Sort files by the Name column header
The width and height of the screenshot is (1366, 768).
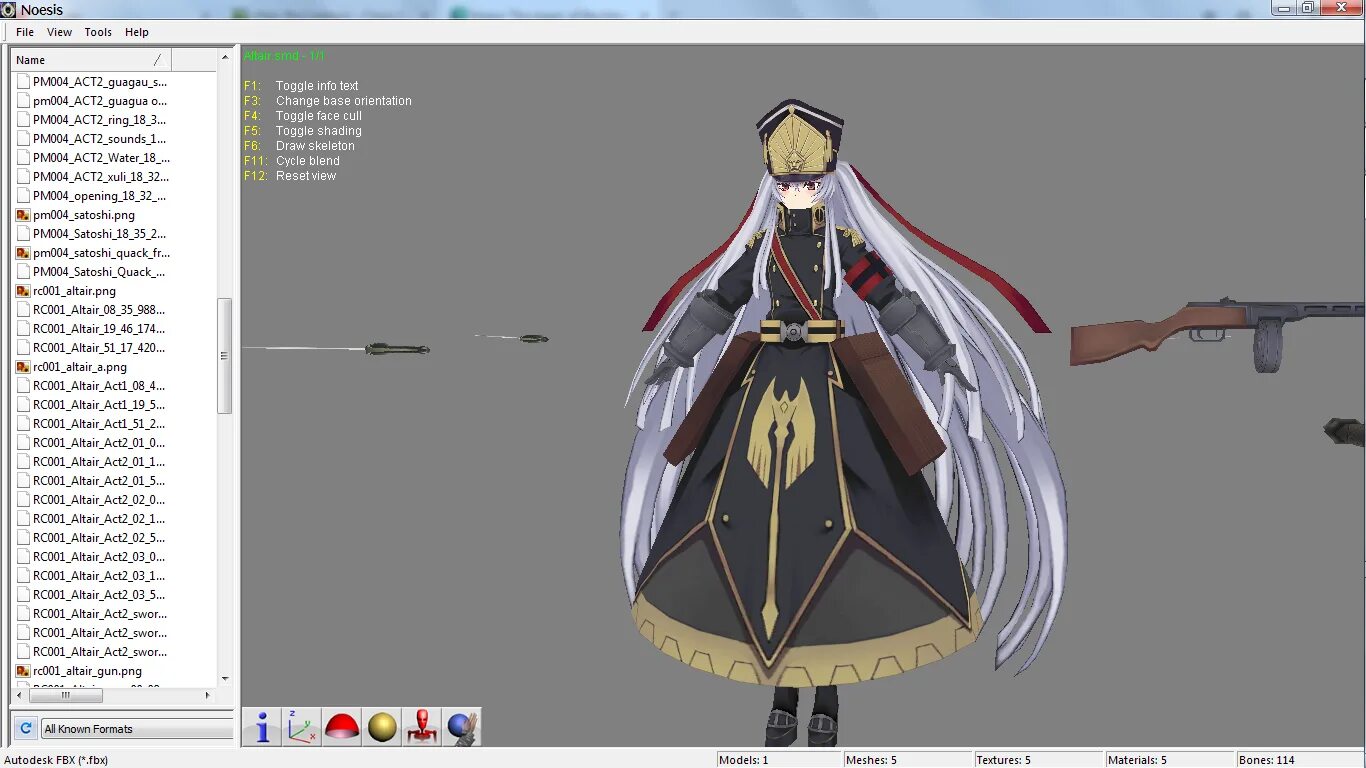(91, 60)
